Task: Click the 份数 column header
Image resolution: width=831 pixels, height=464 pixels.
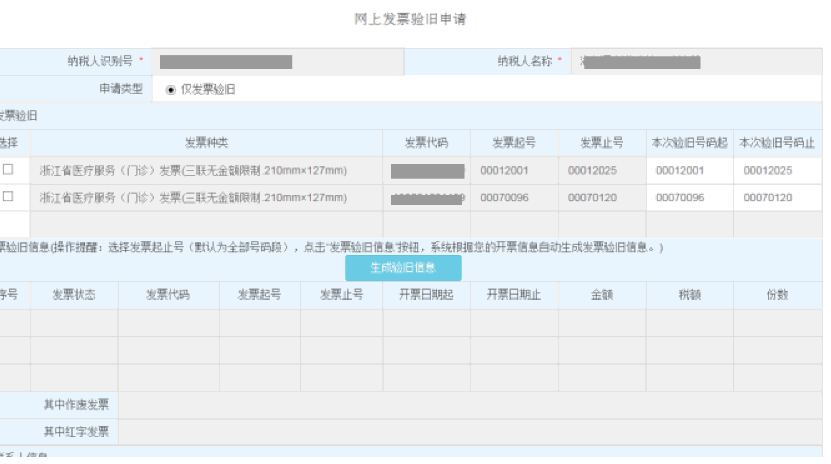Action: click(777, 295)
